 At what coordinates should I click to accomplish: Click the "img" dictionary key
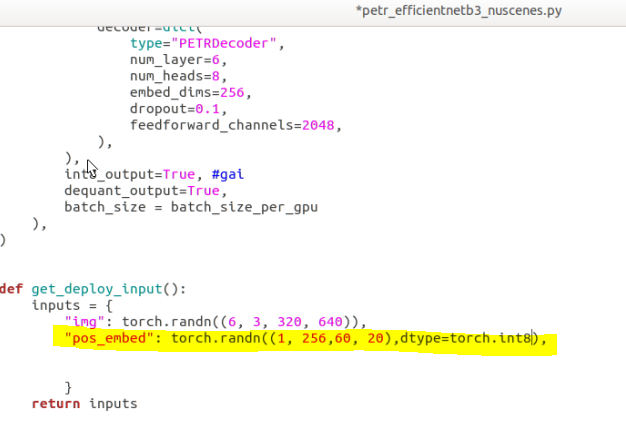pyautogui.click(x=84, y=321)
